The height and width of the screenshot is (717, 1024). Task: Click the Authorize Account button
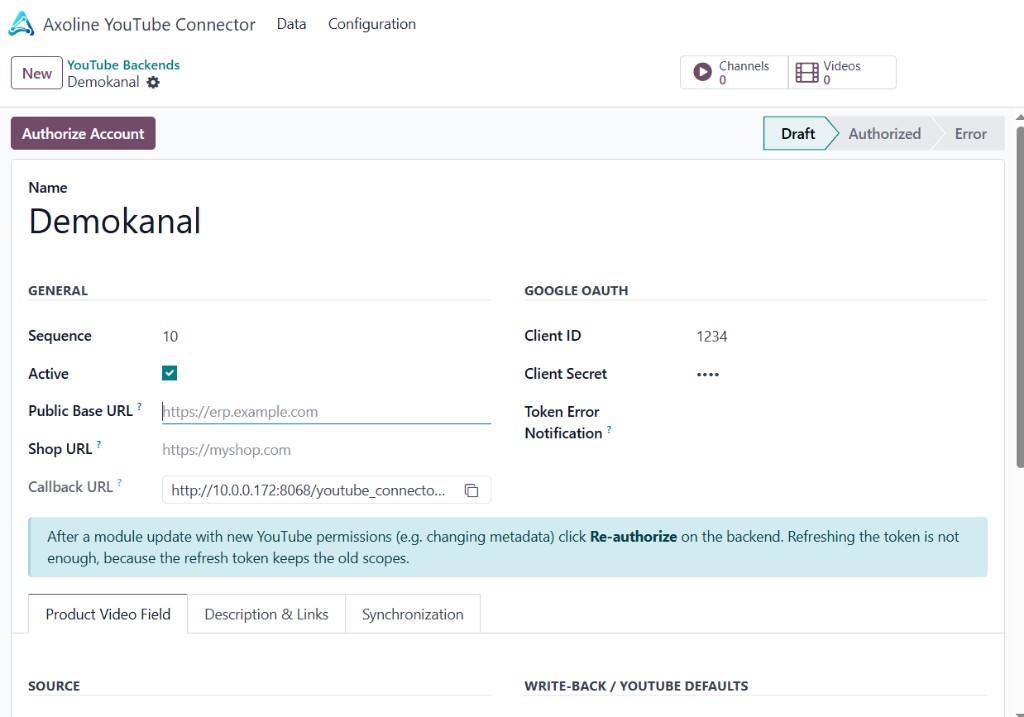[83, 133]
